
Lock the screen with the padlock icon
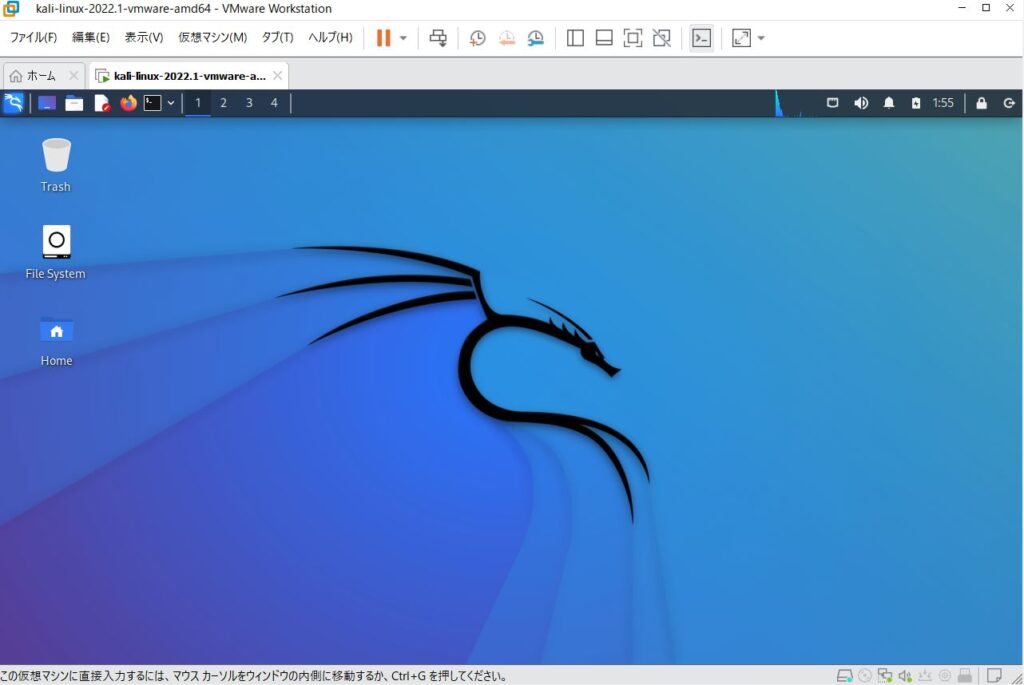(982, 103)
